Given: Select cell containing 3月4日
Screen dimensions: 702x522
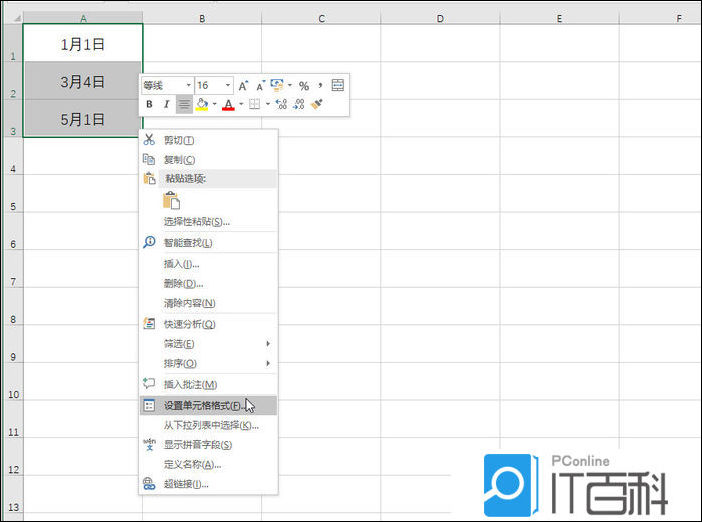Looking at the screenshot, I should [83, 81].
